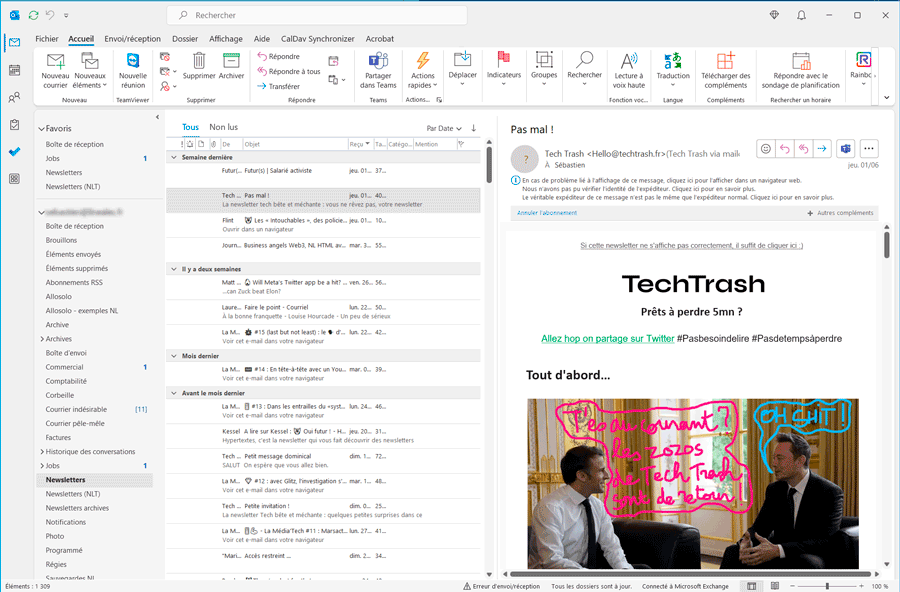Click send/receive sync icon in title bar
Viewport: 900px width, 592px height.
coord(34,16)
